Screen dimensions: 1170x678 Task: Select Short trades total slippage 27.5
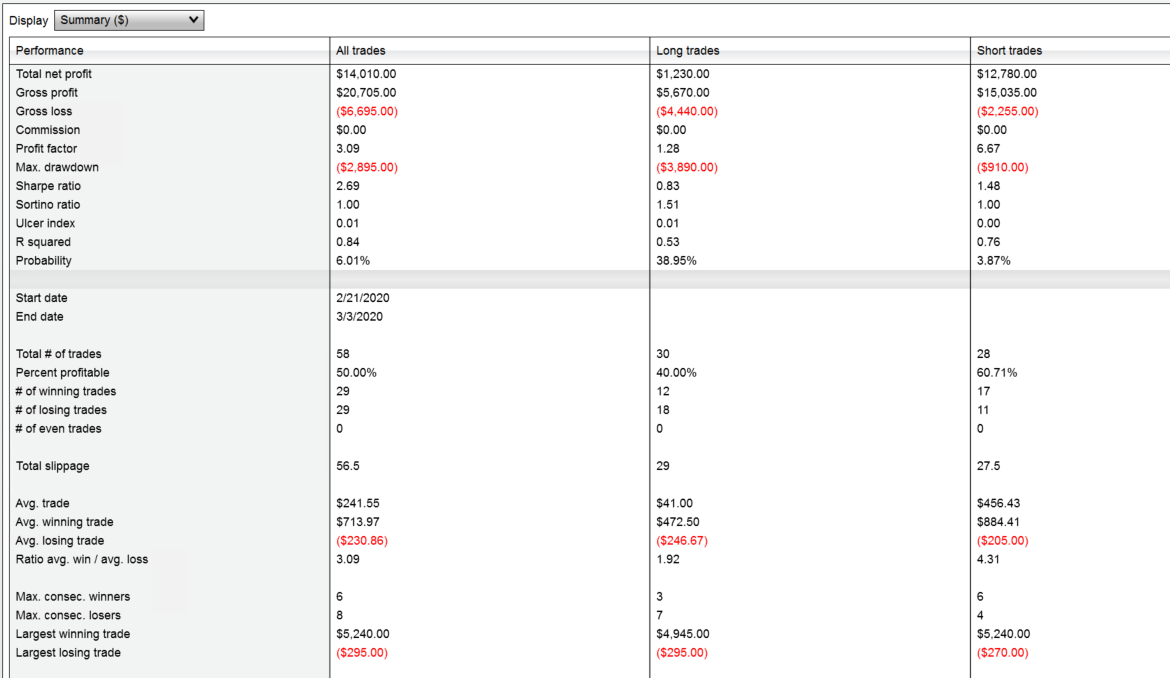988,465
